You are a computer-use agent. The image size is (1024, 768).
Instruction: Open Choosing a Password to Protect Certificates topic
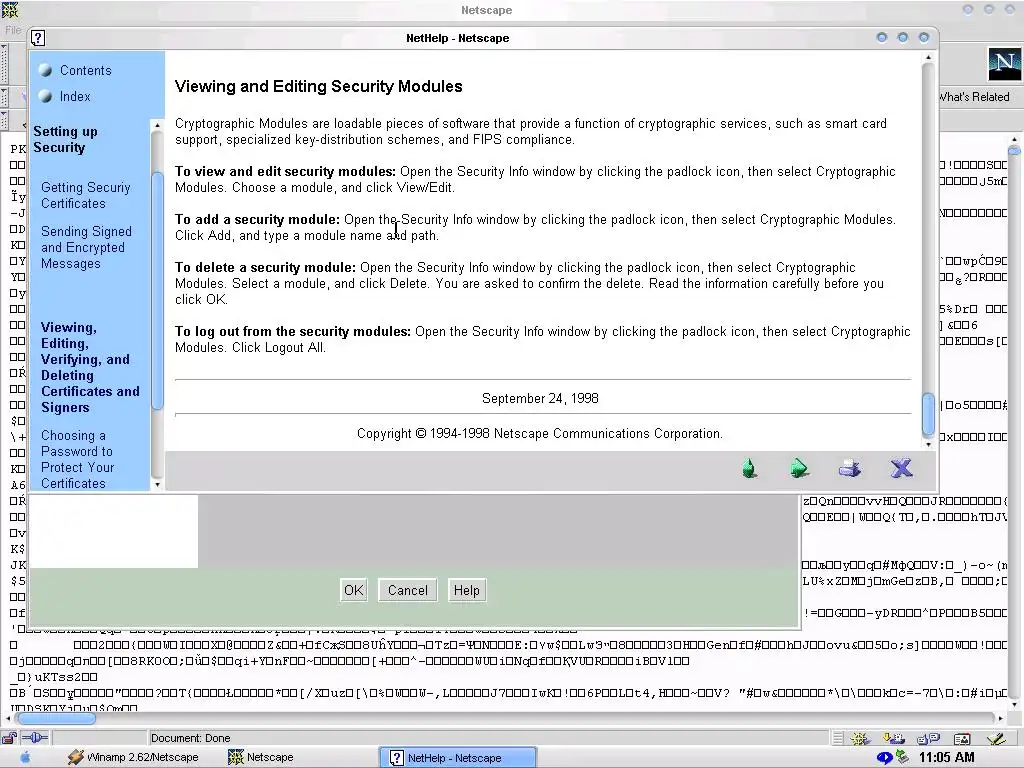pos(77,459)
